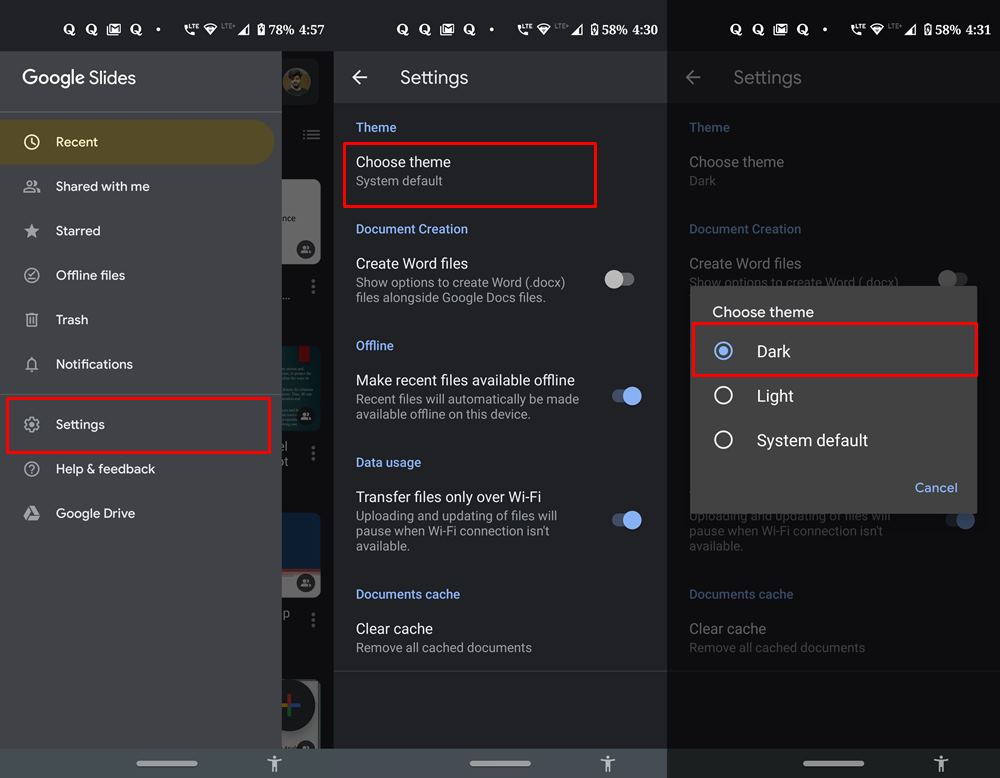The width and height of the screenshot is (1000, 778).
Task: Tap the list view toggle icon
Action: 311,135
